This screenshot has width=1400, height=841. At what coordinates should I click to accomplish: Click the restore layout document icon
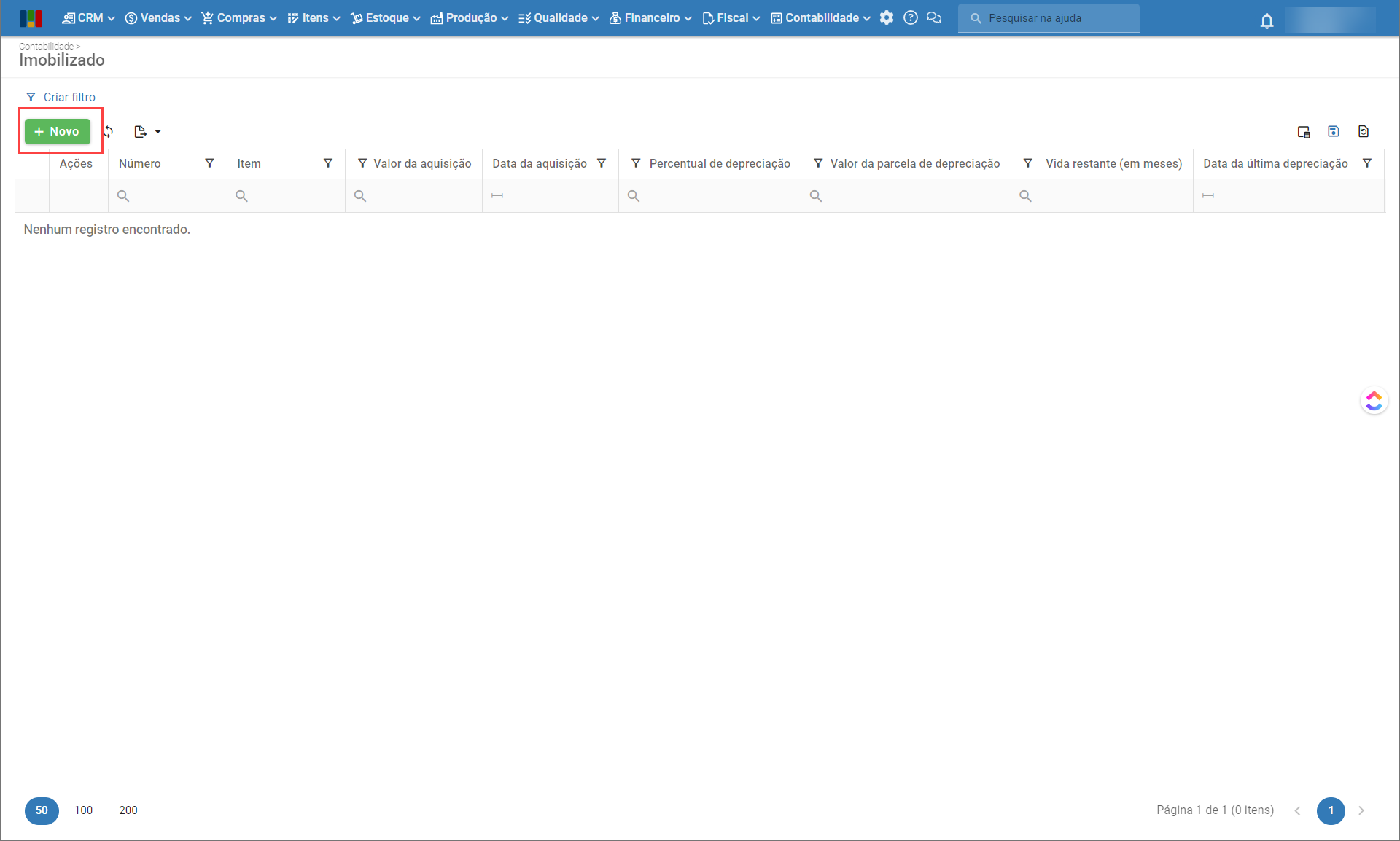pyautogui.click(x=1364, y=131)
